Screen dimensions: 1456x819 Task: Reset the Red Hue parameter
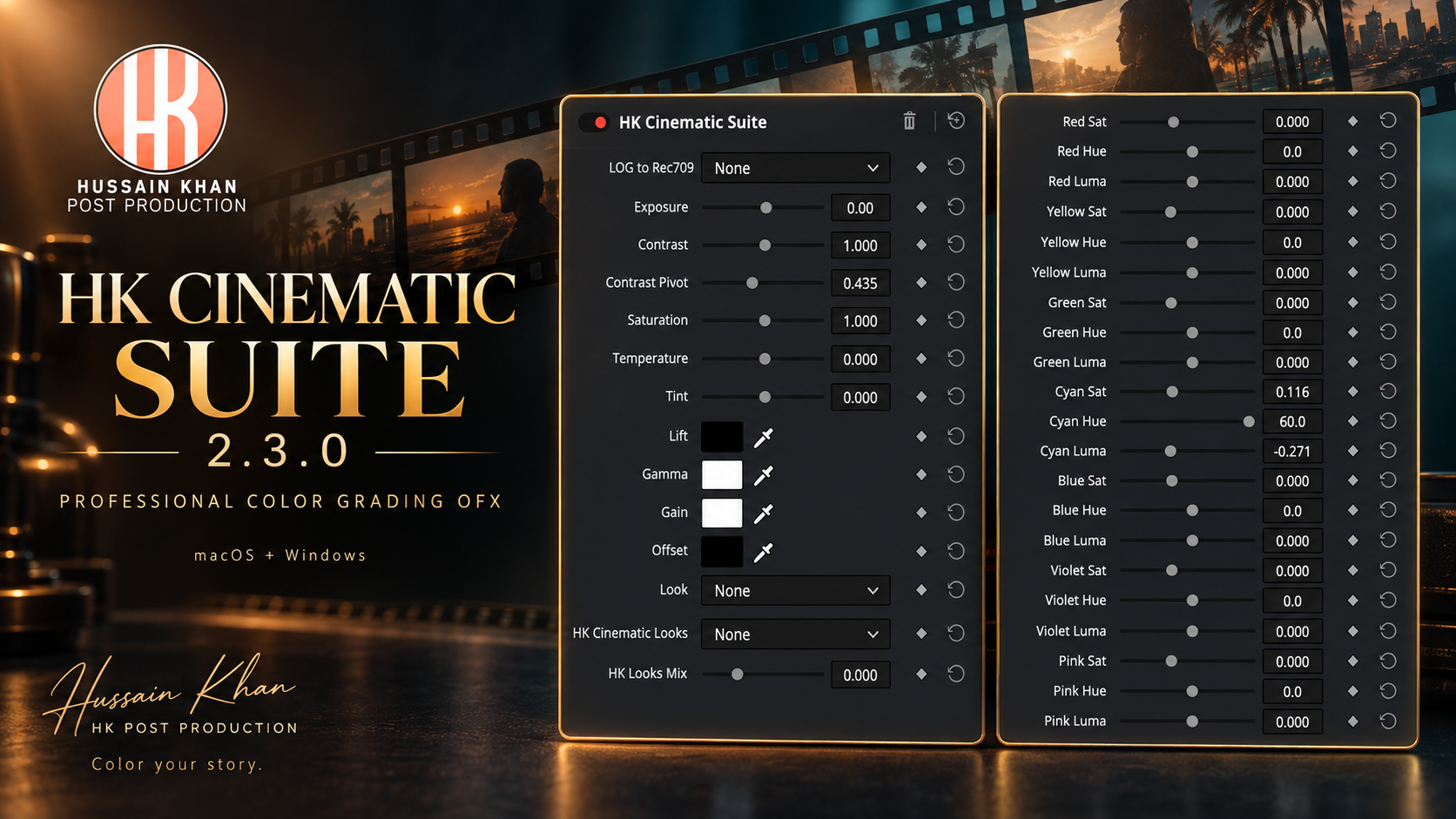click(x=1388, y=151)
